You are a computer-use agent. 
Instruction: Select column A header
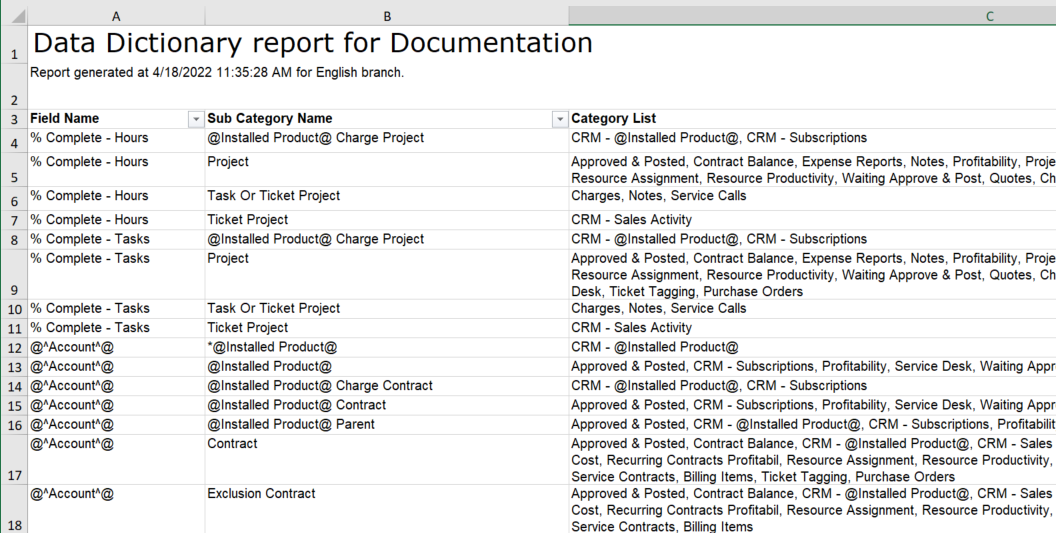pyautogui.click(x=117, y=16)
